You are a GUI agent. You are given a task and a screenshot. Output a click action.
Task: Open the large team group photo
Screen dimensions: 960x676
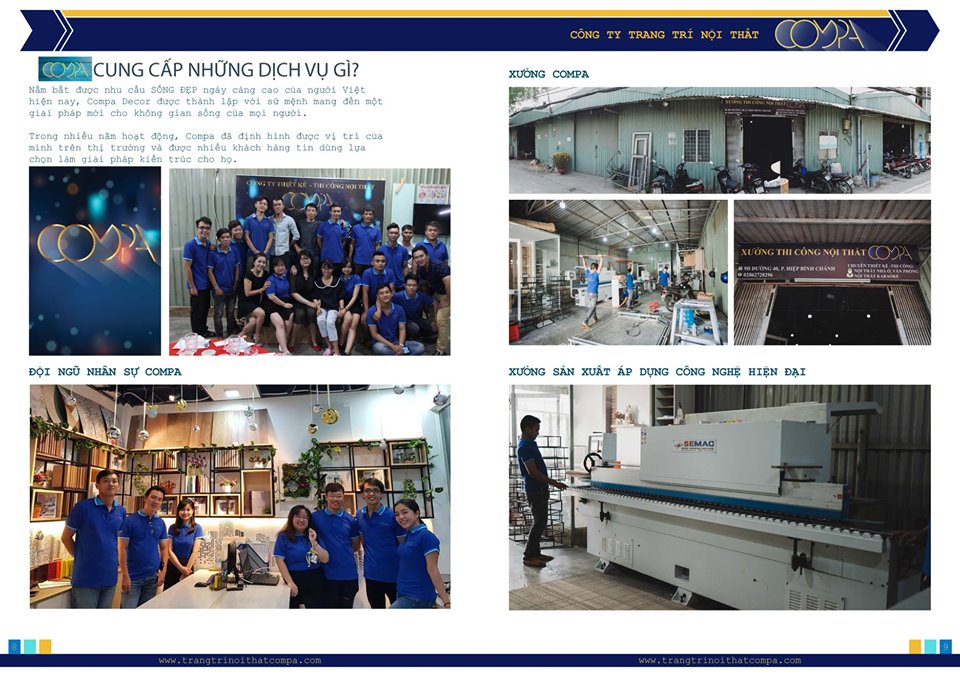(x=309, y=261)
